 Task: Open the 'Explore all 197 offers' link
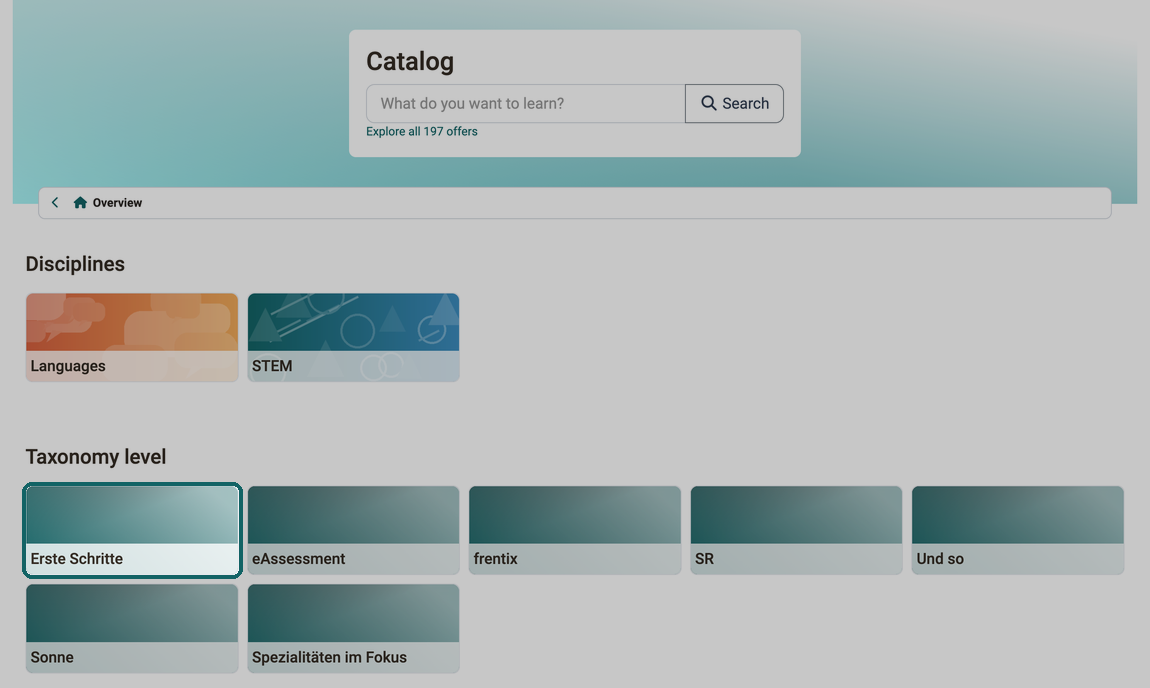422,131
